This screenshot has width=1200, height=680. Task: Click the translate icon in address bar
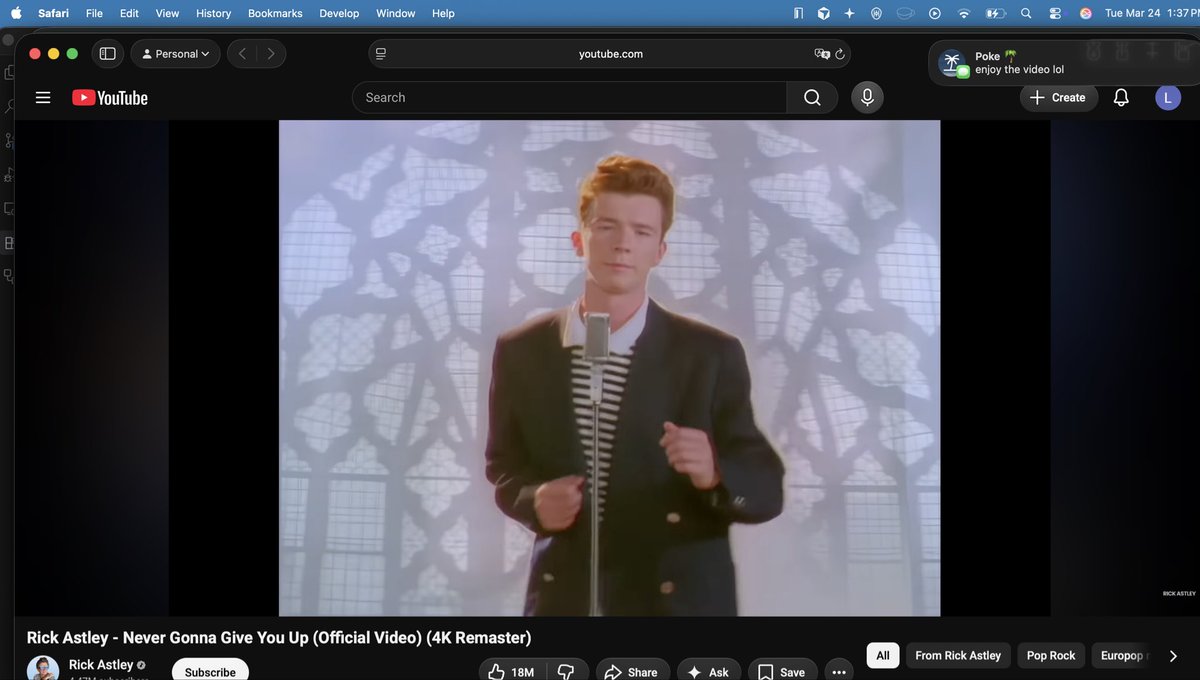click(x=822, y=54)
